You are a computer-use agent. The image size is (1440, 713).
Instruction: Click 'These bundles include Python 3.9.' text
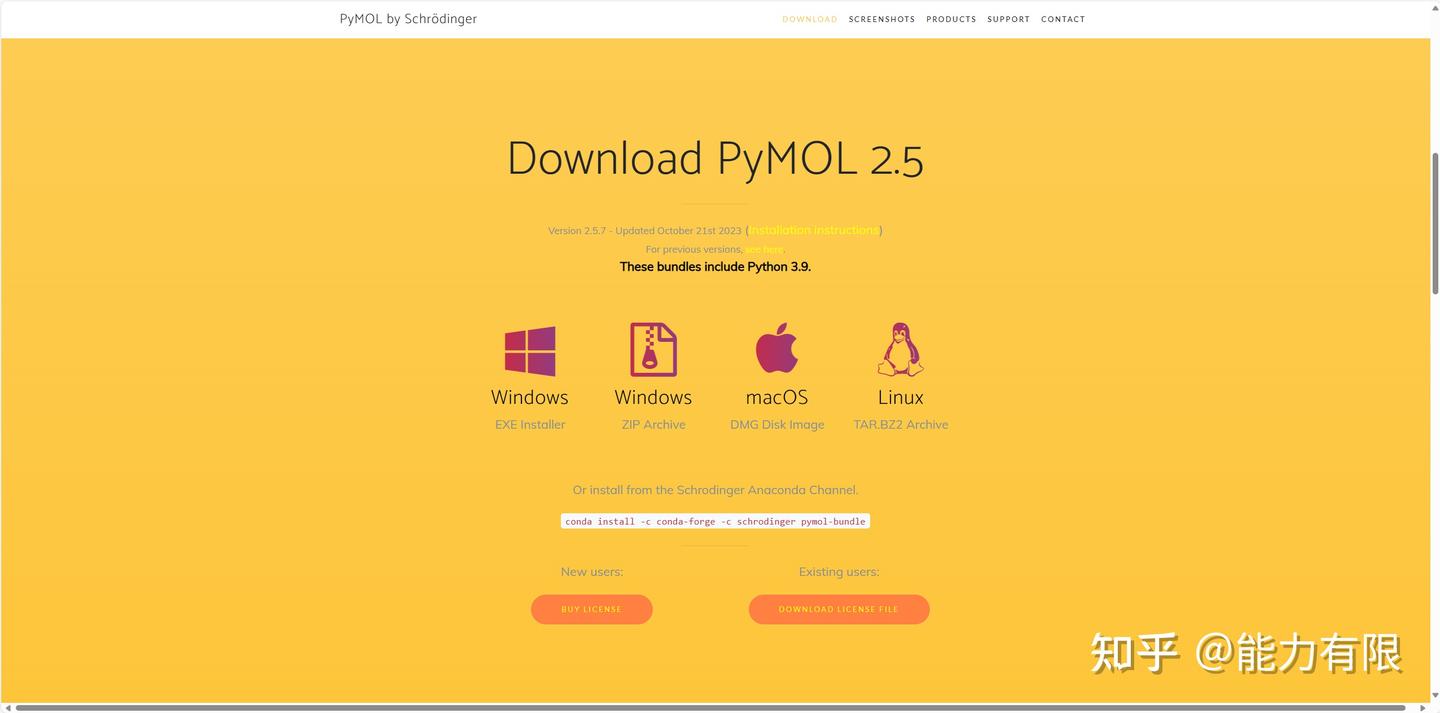click(715, 267)
